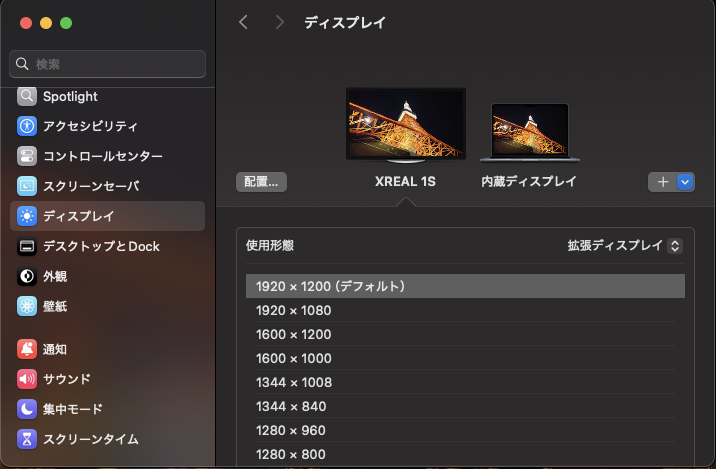Click the plus button to add display
Image resolution: width=716 pixels, height=469 pixels.
click(663, 182)
